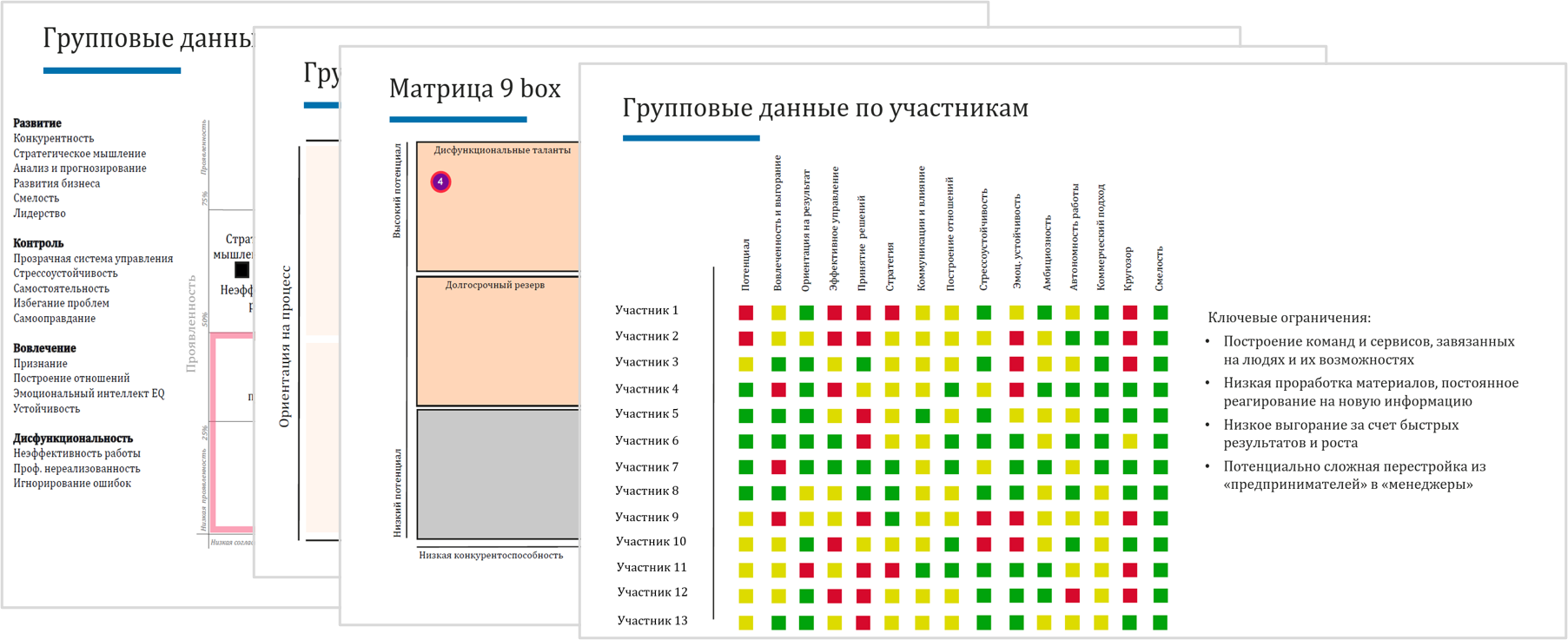Click the bullet beginning 'Построение команд и сервисов'
Screen dimensions: 1568x640
[1369, 351]
